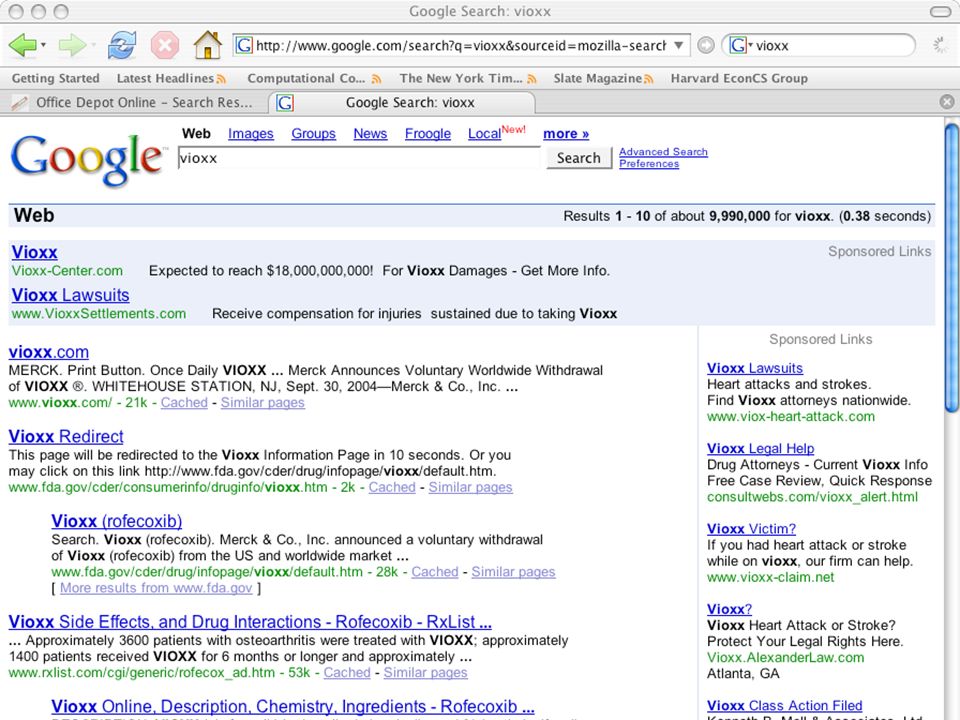This screenshot has height=720, width=960.
Task: Click the vertical scrollbar thumb
Action: click(x=951, y=269)
